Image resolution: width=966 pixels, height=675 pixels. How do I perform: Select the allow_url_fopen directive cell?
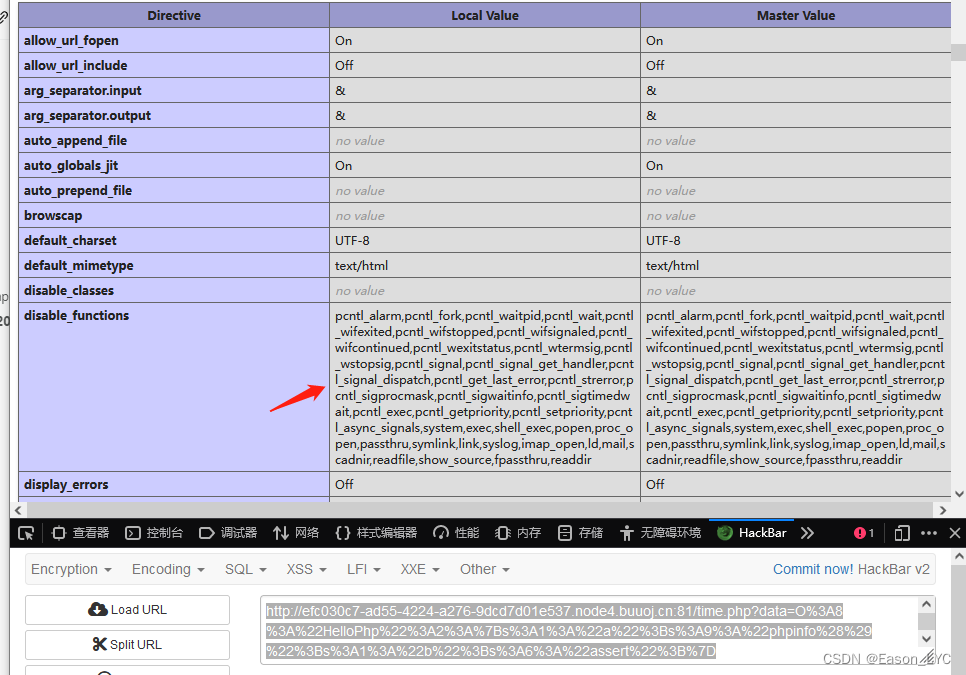click(174, 41)
